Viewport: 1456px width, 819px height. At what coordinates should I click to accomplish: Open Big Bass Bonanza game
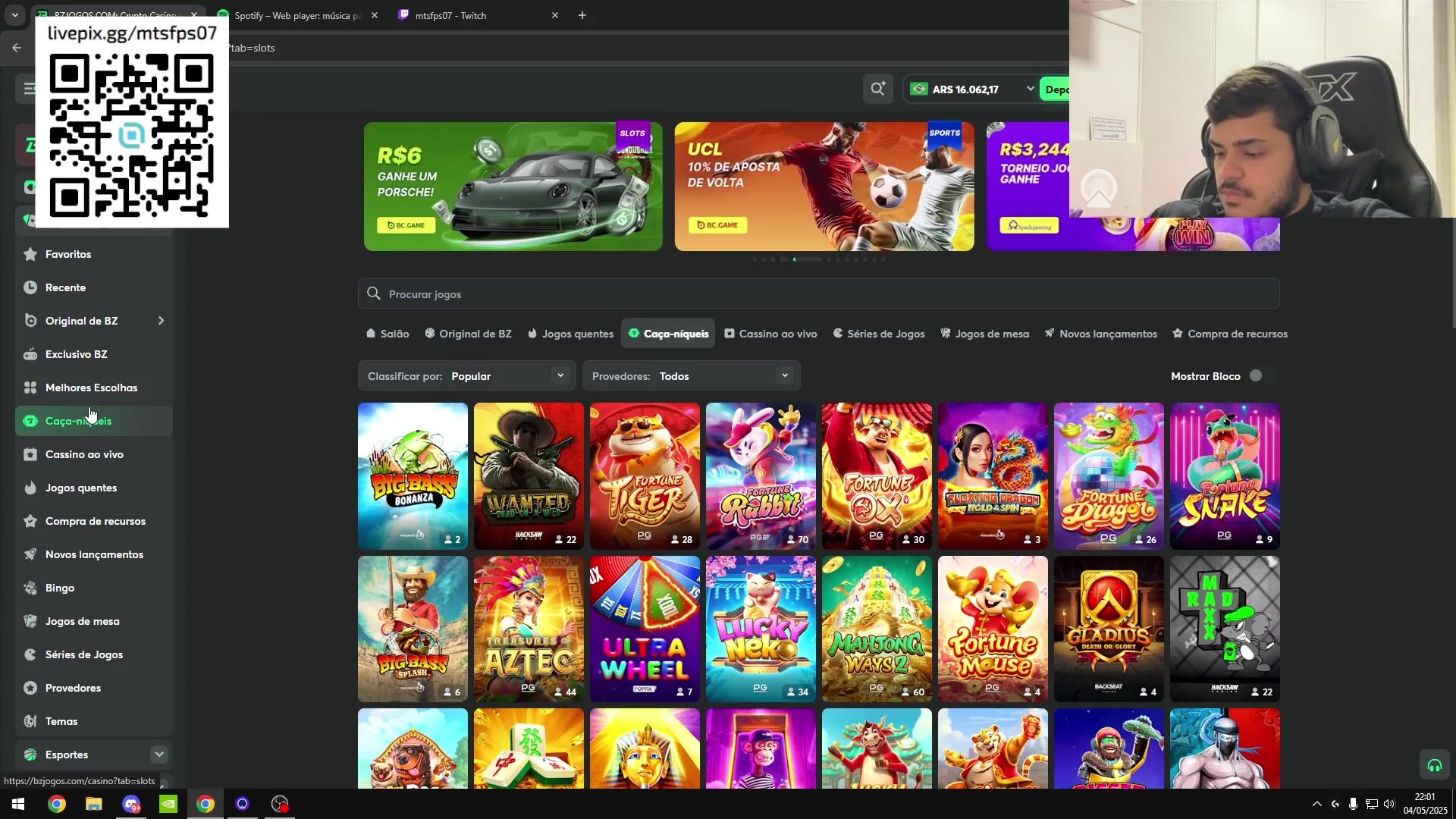(413, 475)
